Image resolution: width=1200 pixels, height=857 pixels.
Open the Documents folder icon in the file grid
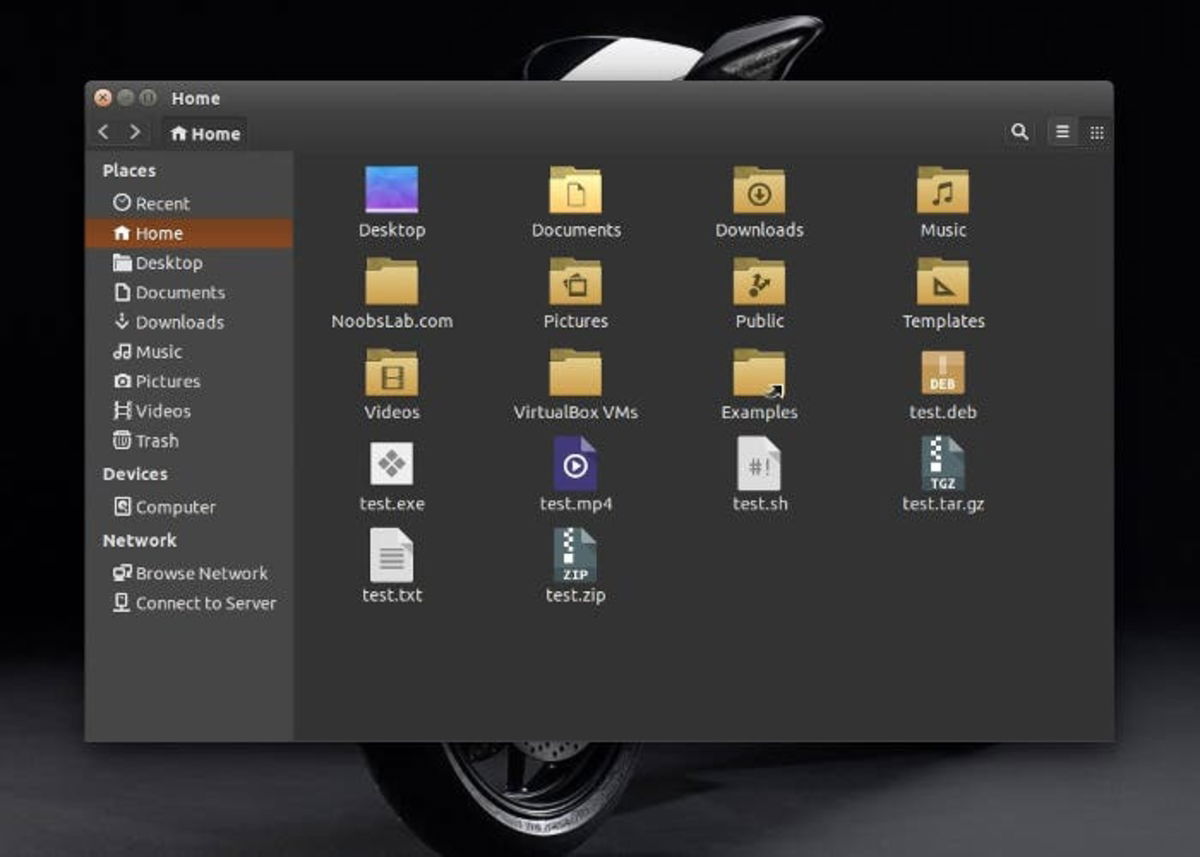tap(576, 190)
